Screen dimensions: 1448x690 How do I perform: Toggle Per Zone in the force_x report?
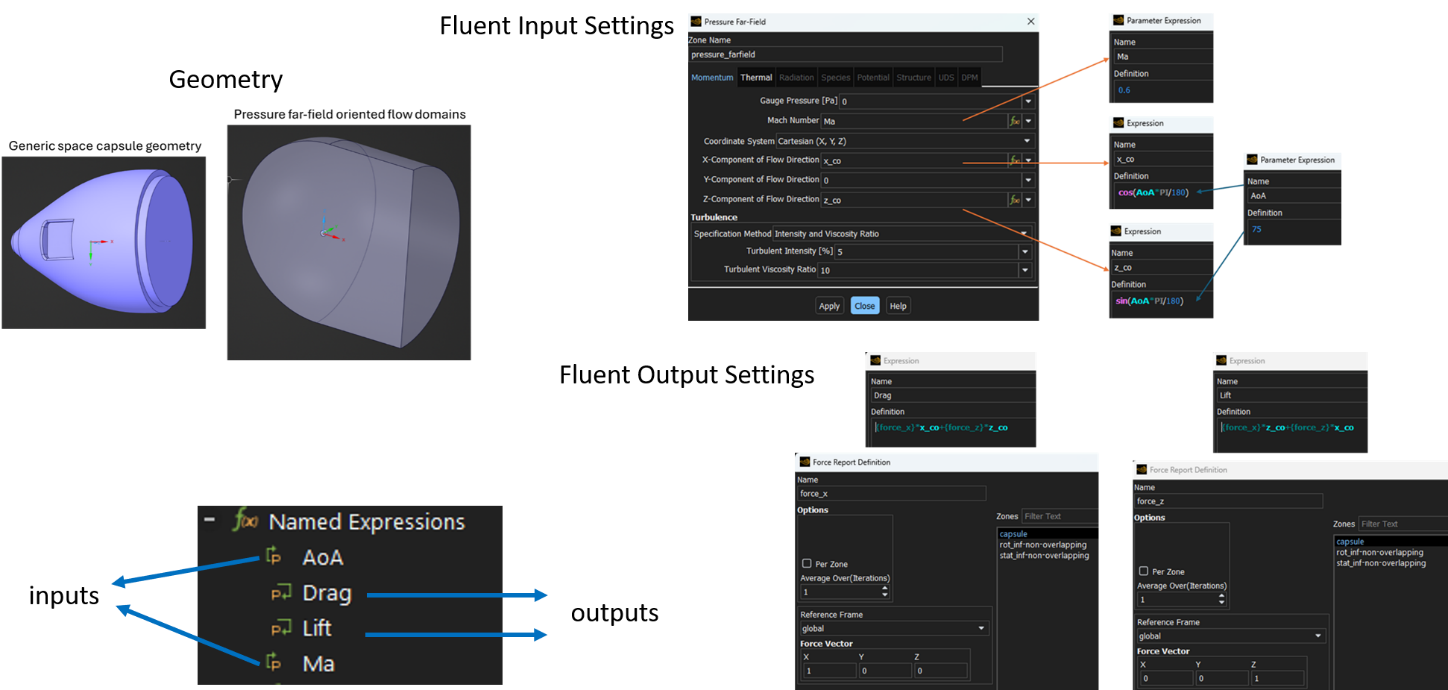click(x=807, y=564)
